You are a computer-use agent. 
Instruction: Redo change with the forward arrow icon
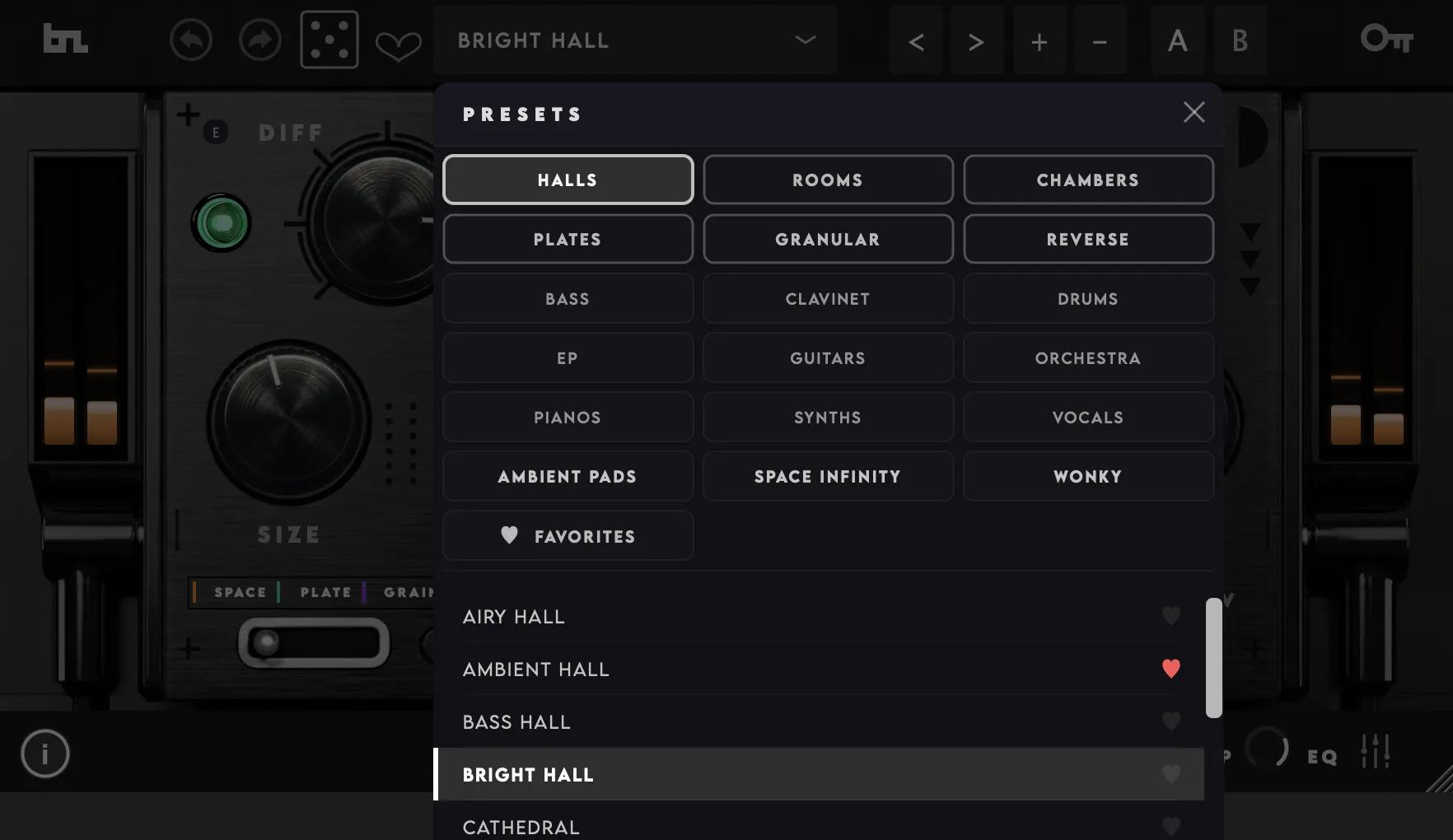point(260,40)
